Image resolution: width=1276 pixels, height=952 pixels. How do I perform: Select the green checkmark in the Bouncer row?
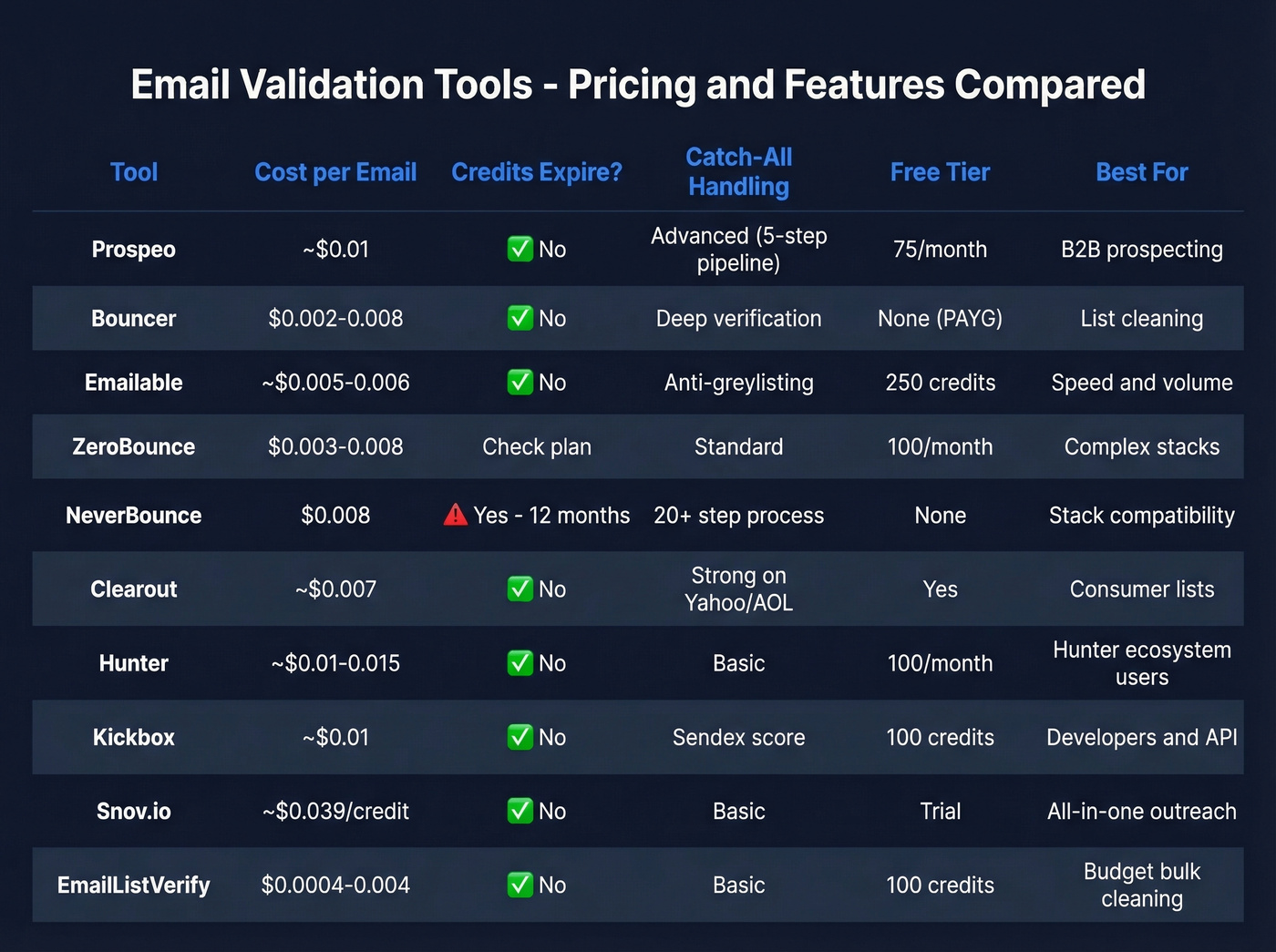tap(520, 318)
